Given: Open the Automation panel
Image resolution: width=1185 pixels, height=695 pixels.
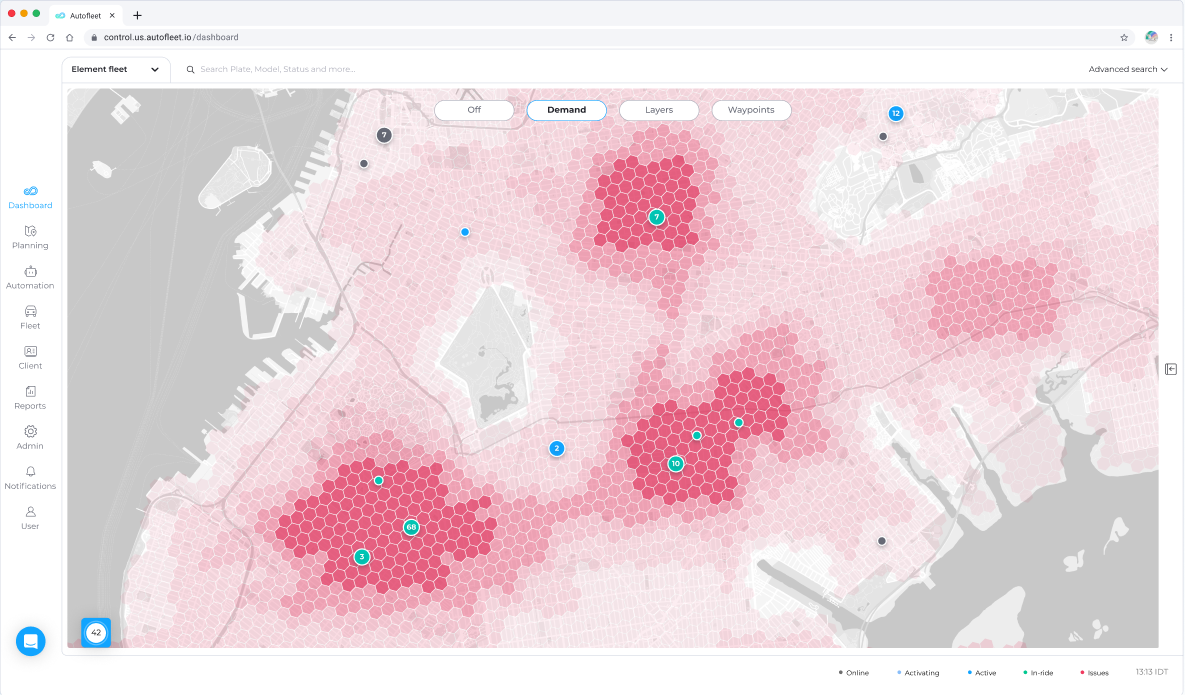Looking at the screenshot, I should [x=30, y=277].
